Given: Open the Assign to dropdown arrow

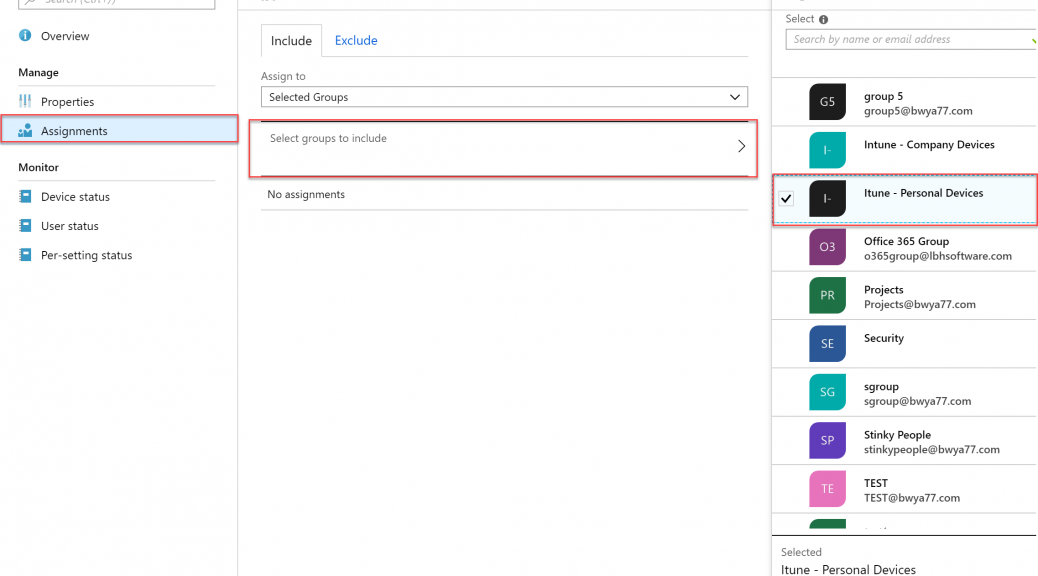Looking at the screenshot, I should pyautogui.click(x=735, y=97).
